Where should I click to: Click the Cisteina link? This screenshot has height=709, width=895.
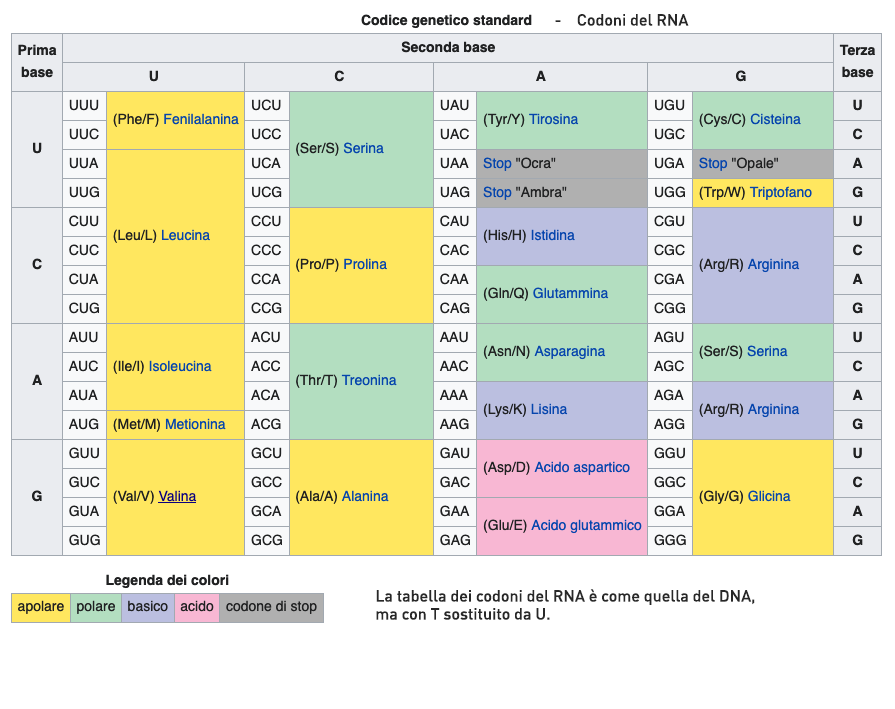[775, 119]
